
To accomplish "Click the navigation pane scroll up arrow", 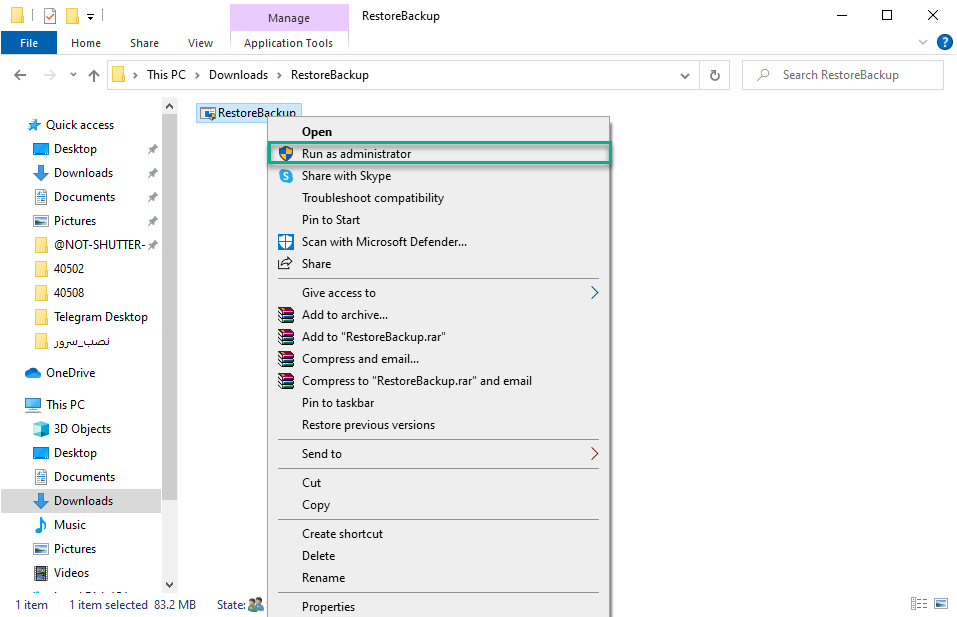I will tap(170, 106).
